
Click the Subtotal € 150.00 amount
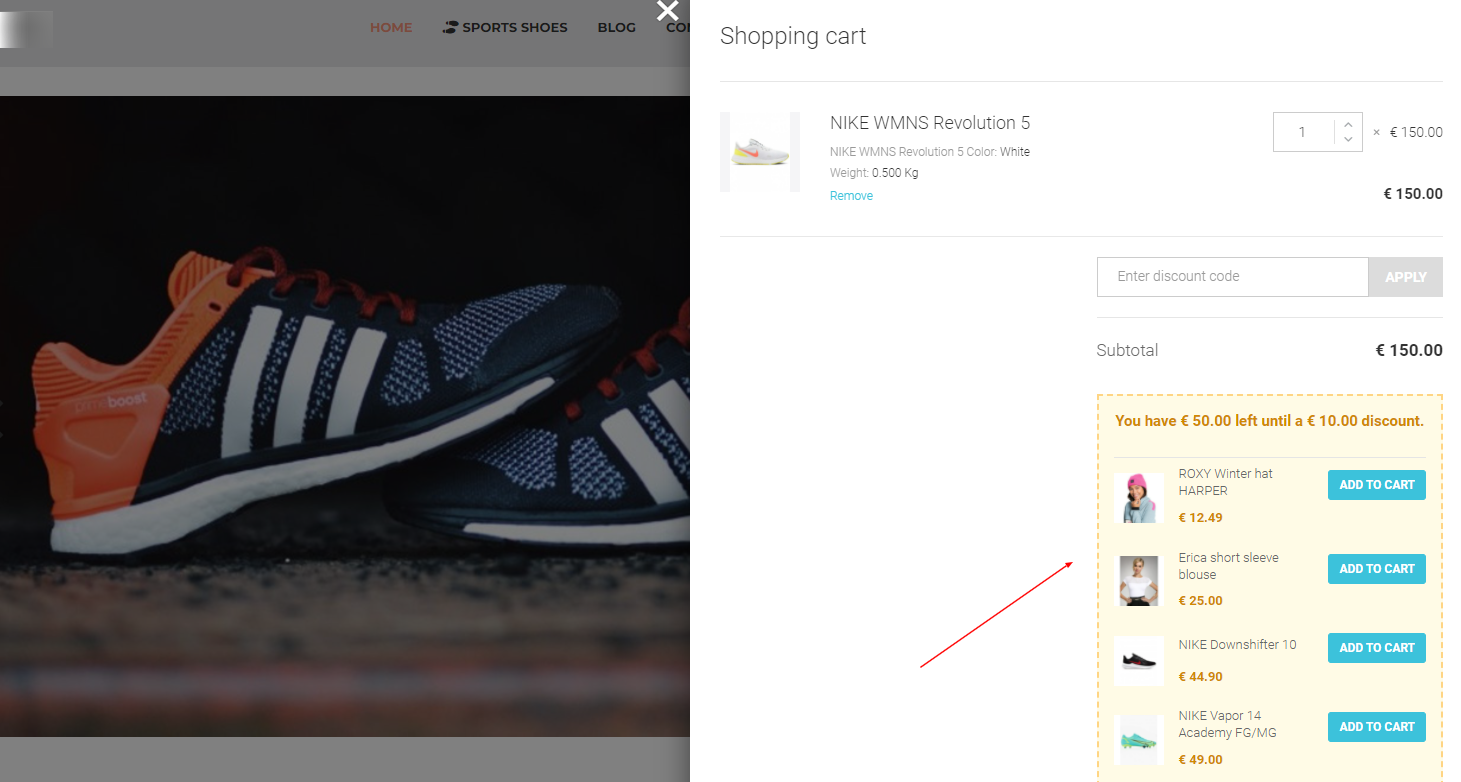pos(1409,351)
